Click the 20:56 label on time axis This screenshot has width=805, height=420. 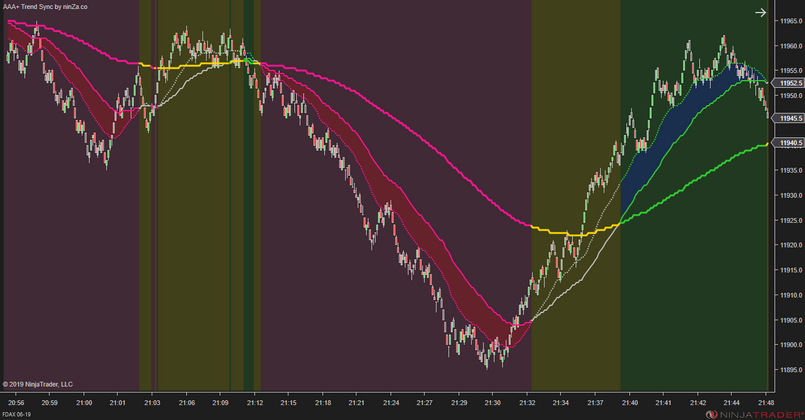[x=16, y=401]
